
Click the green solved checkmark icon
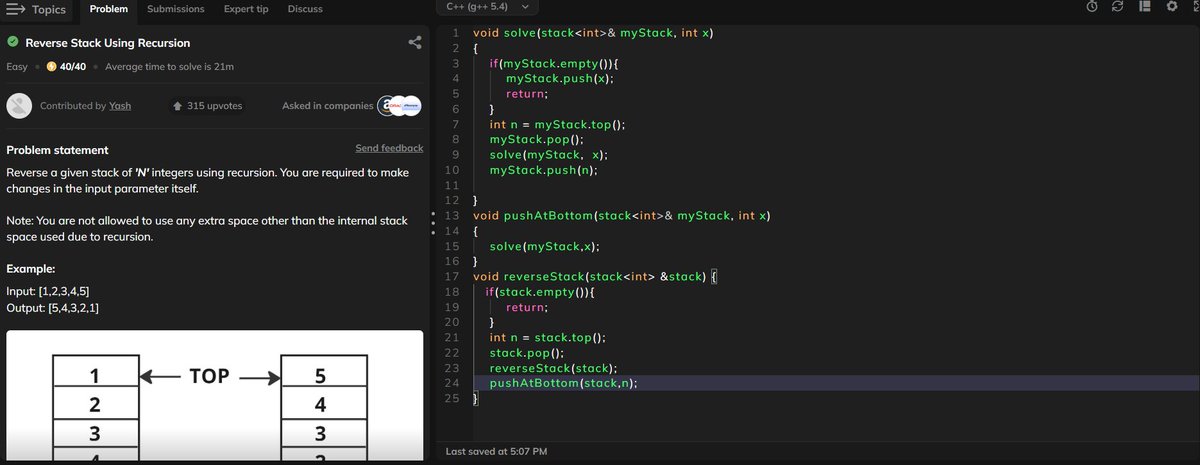[x=13, y=43]
